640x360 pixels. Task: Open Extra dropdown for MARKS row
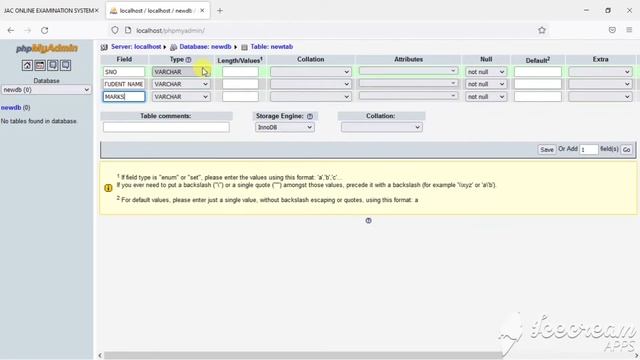tap(600, 97)
